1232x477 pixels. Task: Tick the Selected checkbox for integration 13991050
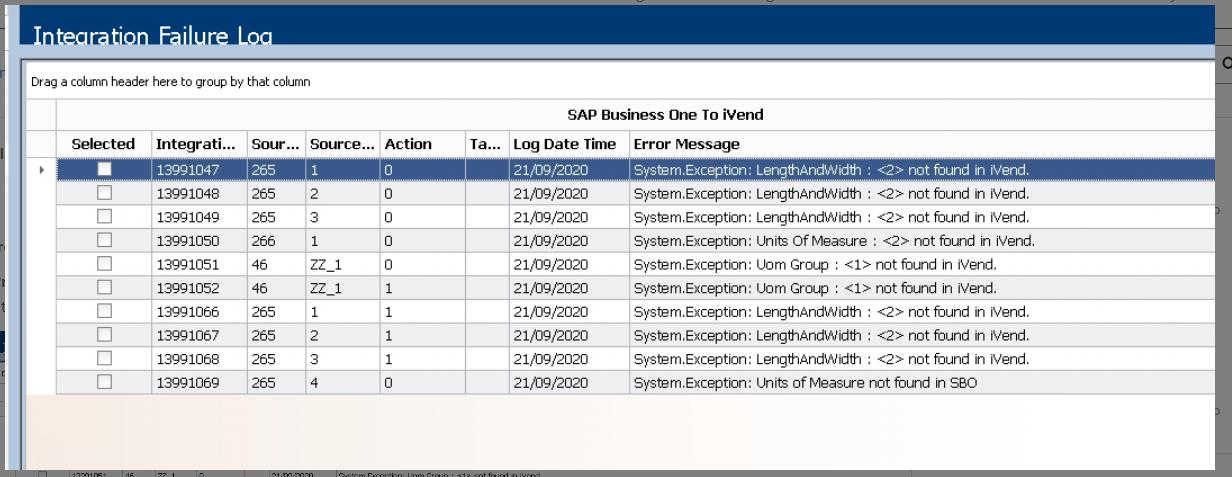click(104, 240)
